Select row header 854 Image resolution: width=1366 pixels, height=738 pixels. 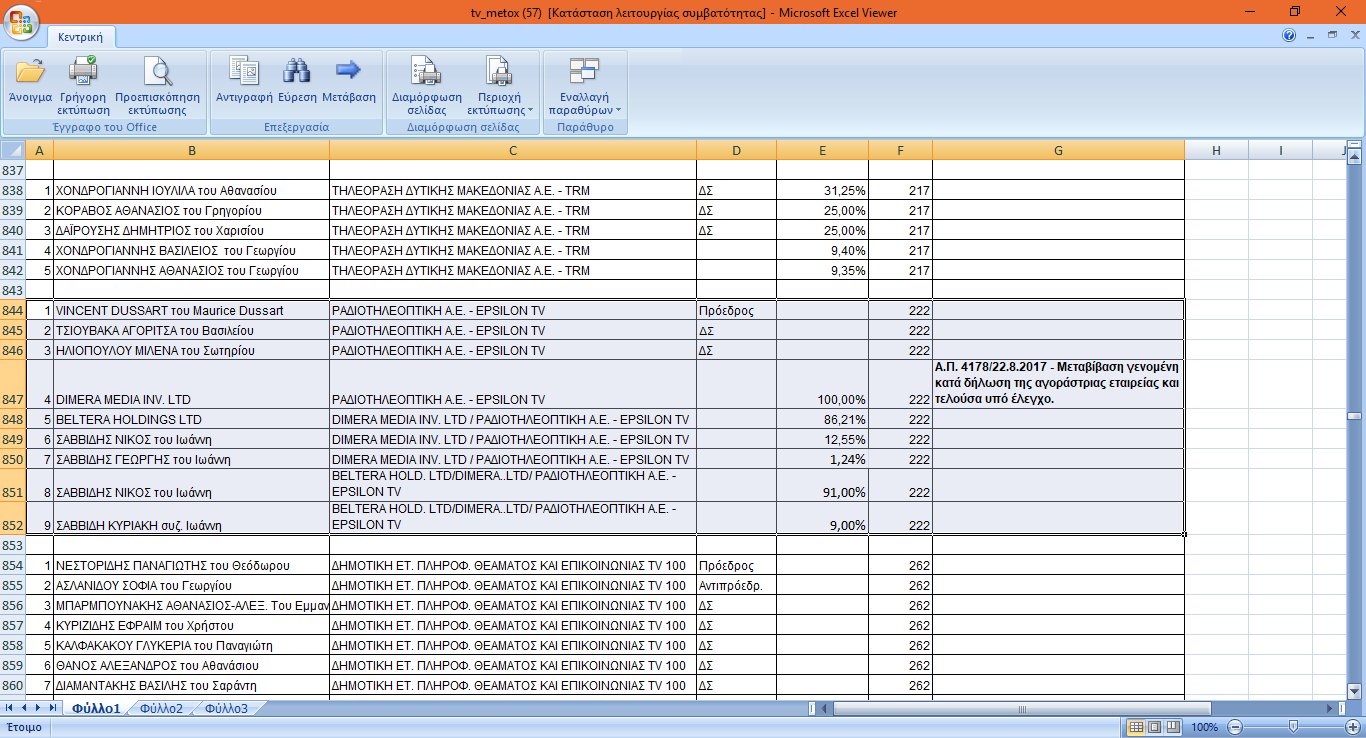click(x=14, y=566)
